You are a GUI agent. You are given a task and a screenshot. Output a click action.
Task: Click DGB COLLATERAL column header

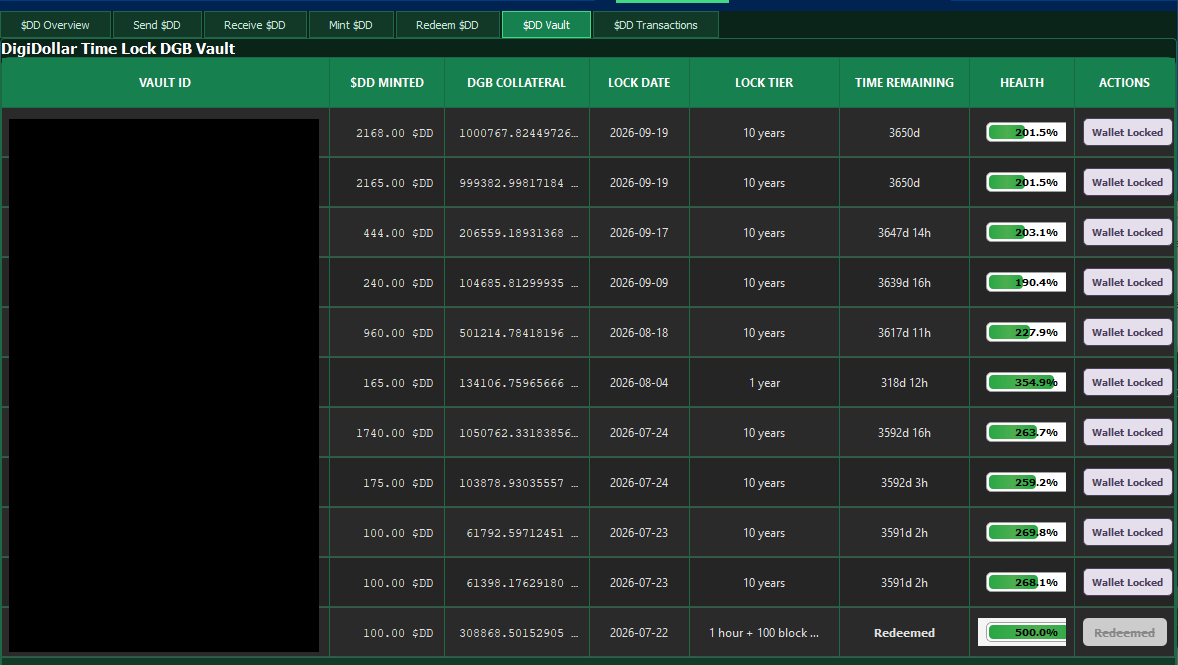pos(517,83)
